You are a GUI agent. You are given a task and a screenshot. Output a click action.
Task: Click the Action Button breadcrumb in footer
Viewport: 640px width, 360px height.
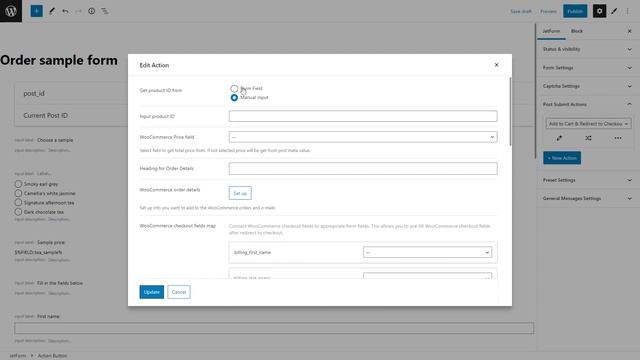point(52,356)
